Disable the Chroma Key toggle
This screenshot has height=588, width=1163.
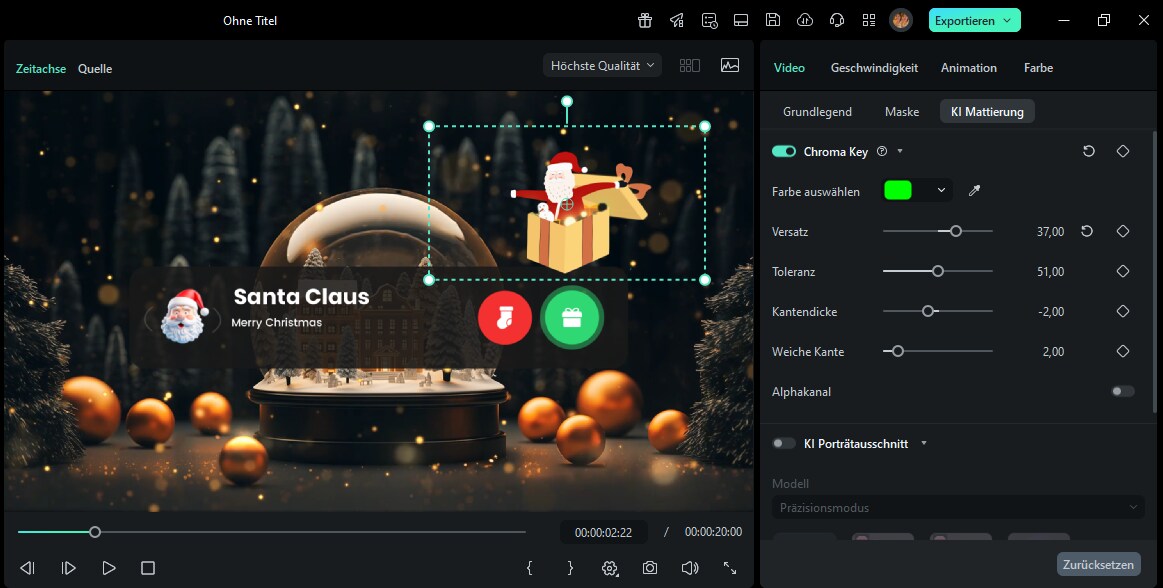pos(783,151)
